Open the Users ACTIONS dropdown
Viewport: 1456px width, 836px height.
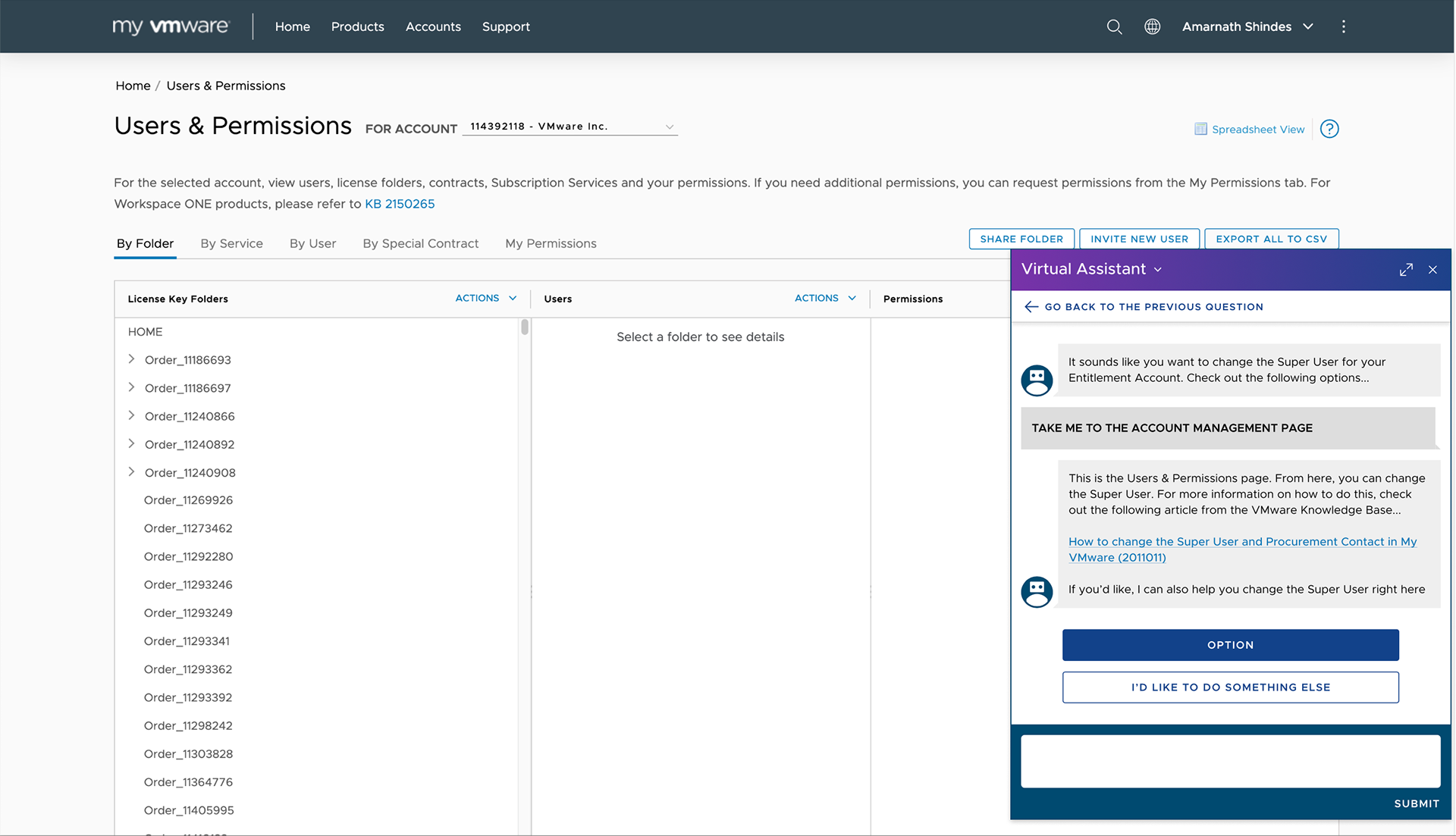[825, 298]
